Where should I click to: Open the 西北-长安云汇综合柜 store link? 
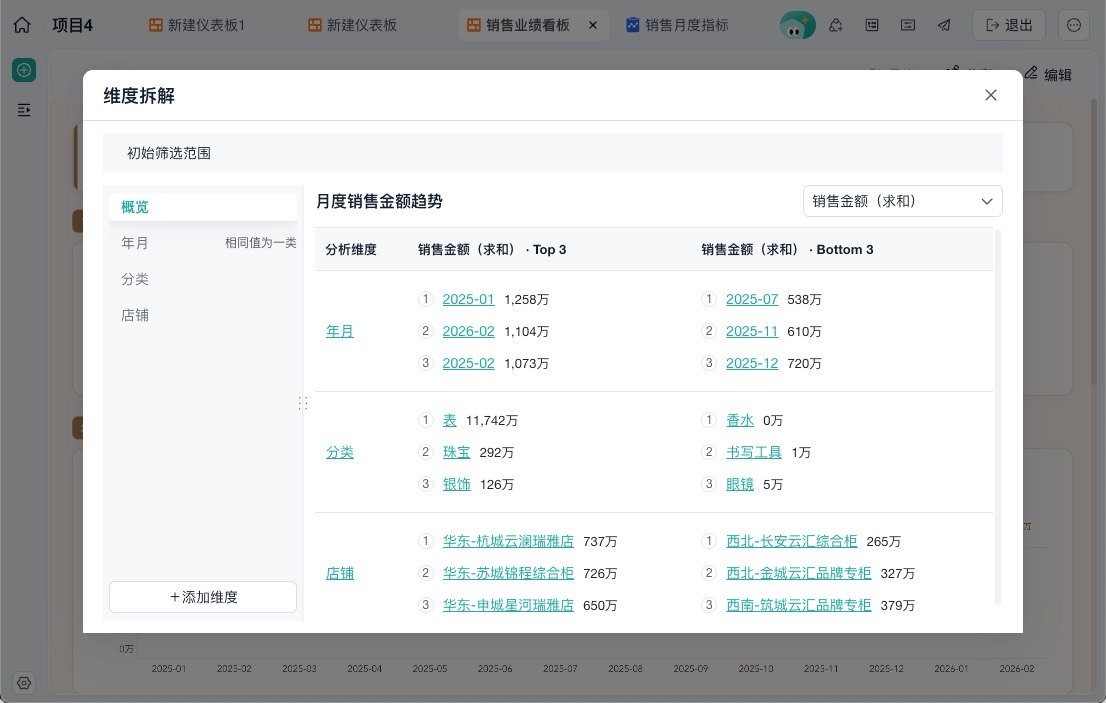[791, 542]
